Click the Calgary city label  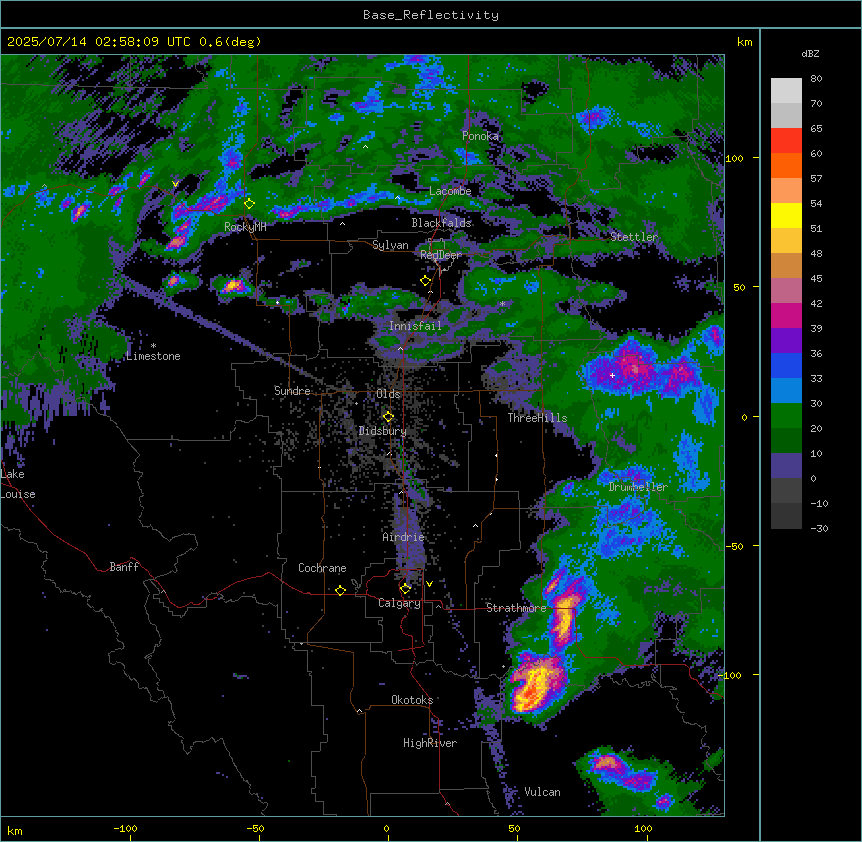(x=399, y=603)
